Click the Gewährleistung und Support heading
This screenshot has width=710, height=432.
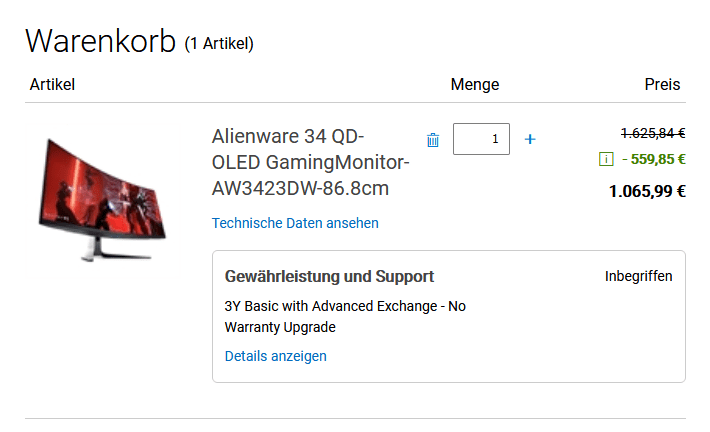pos(329,276)
